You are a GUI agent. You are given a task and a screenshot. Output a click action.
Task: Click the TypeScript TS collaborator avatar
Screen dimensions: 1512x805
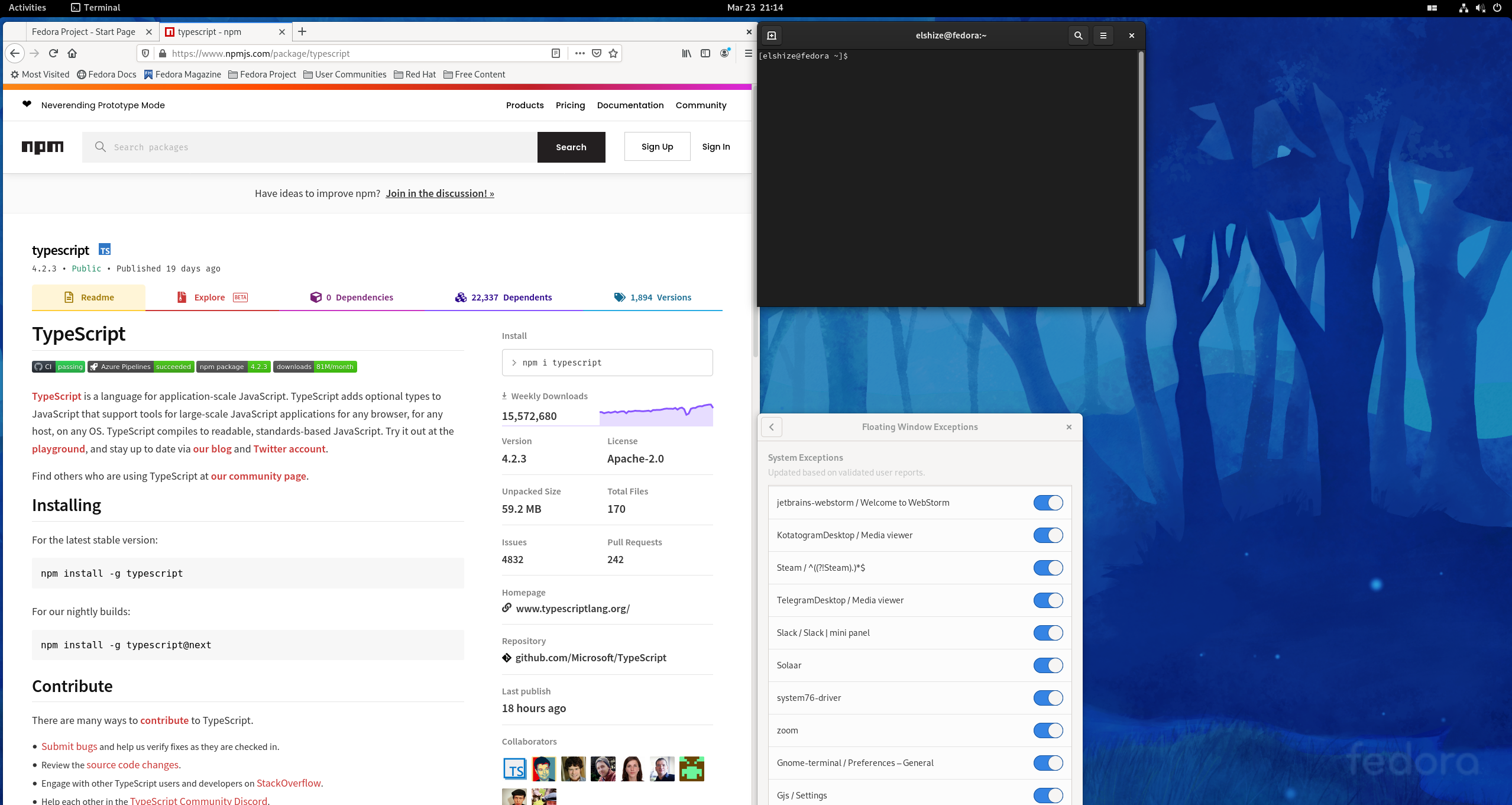(x=514, y=769)
